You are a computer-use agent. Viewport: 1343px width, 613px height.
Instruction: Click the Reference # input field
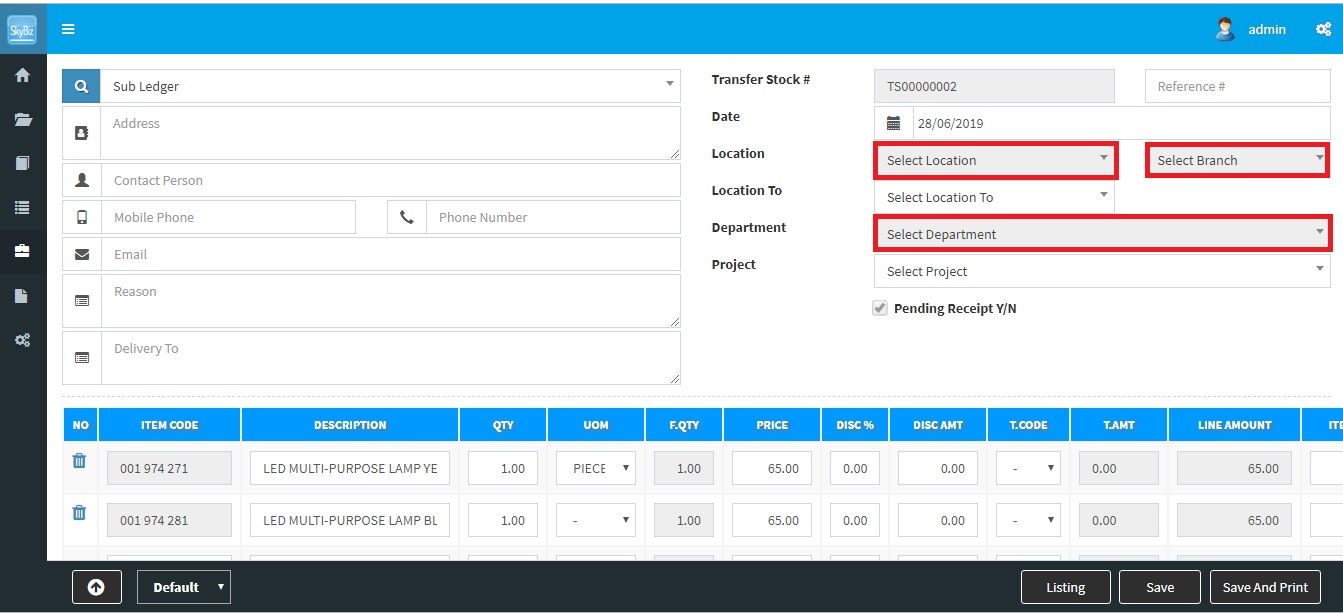pos(1237,86)
